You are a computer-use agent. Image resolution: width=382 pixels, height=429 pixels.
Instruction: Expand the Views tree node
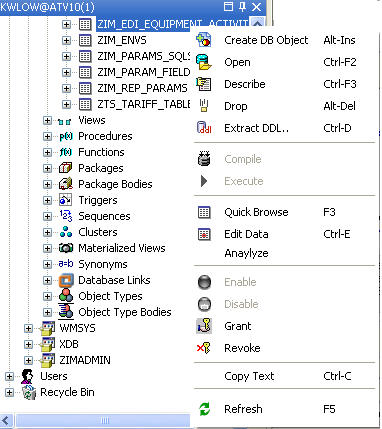pos(47,120)
